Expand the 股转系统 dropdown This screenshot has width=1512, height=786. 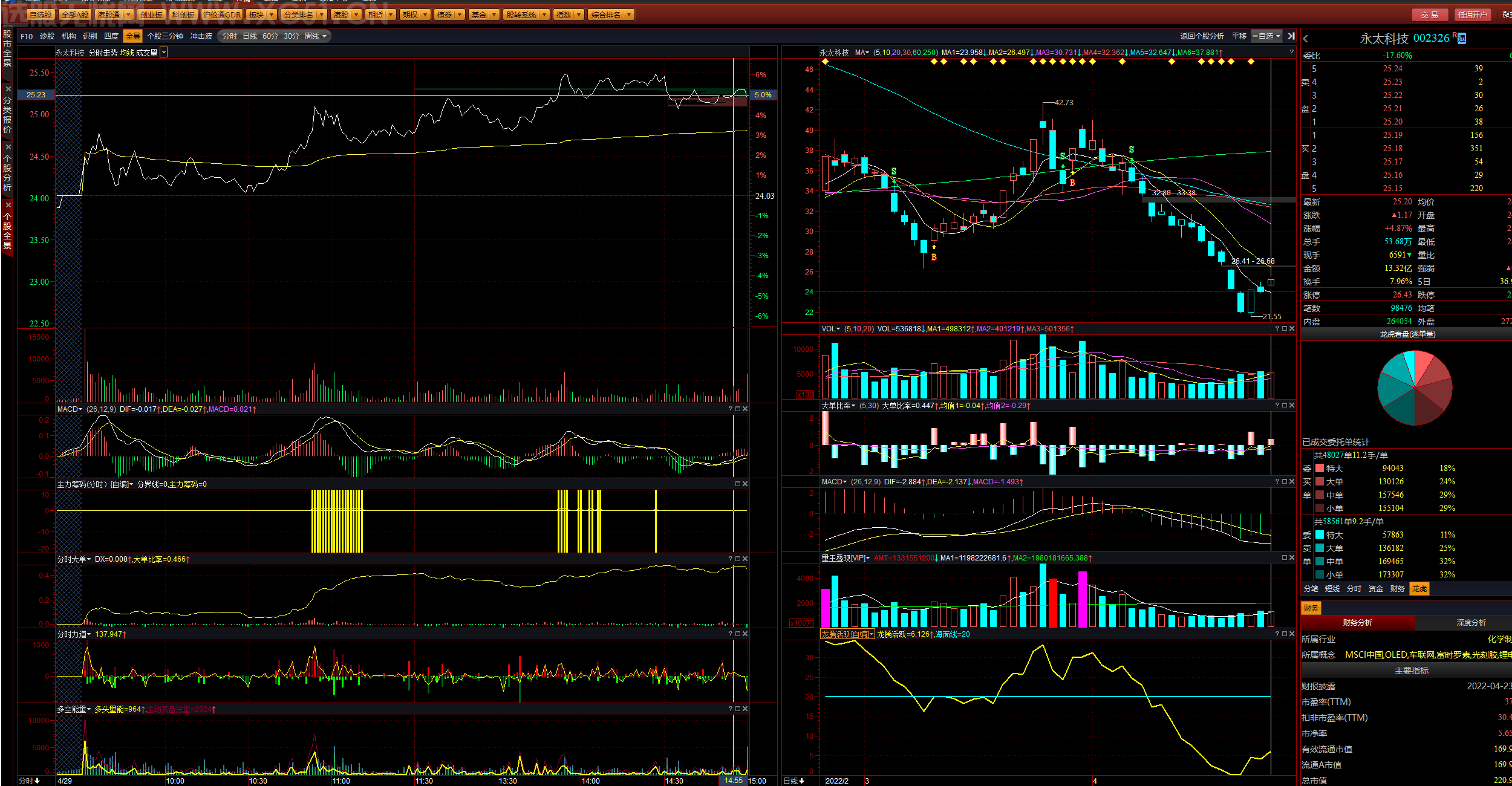[544, 15]
